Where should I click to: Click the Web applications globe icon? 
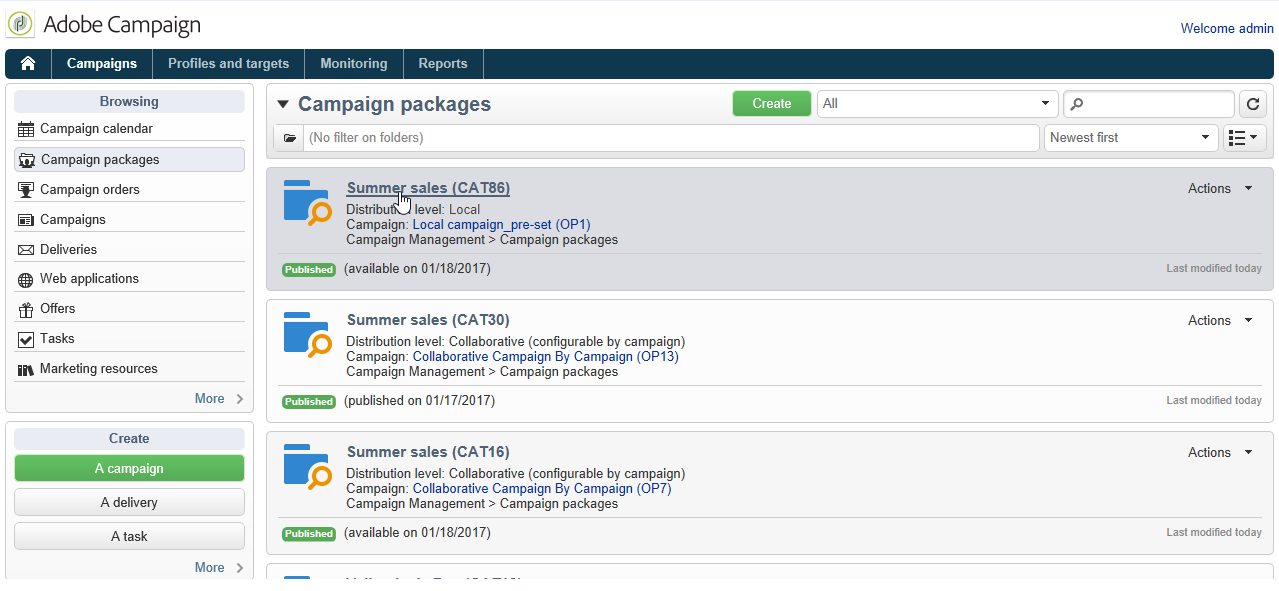pyautogui.click(x=26, y=280)
